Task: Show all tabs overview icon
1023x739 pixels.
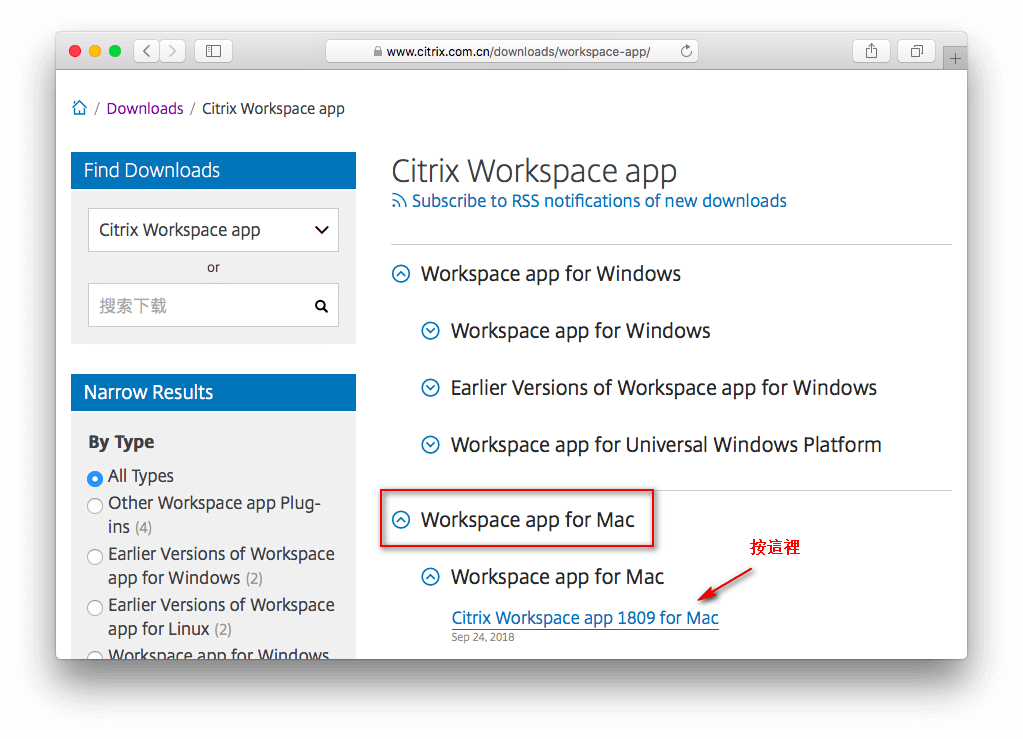Action: [917, 51]
